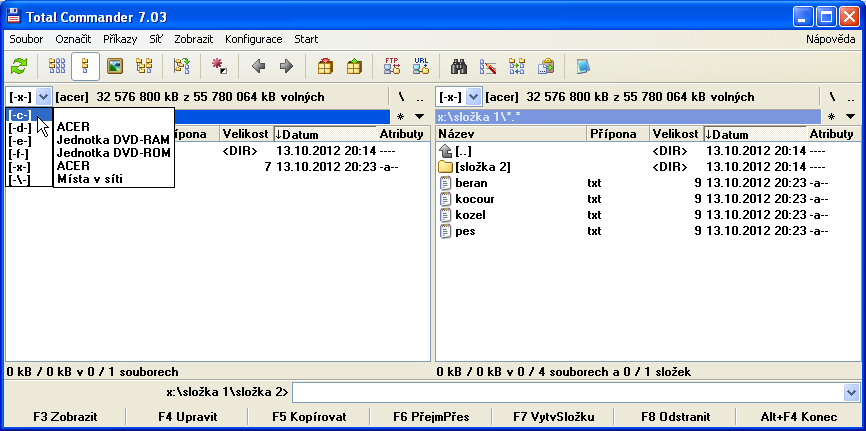This screenshot has height=431, width=866.
Task: Open file search with binoculars icon
Action: coord(459,67)
